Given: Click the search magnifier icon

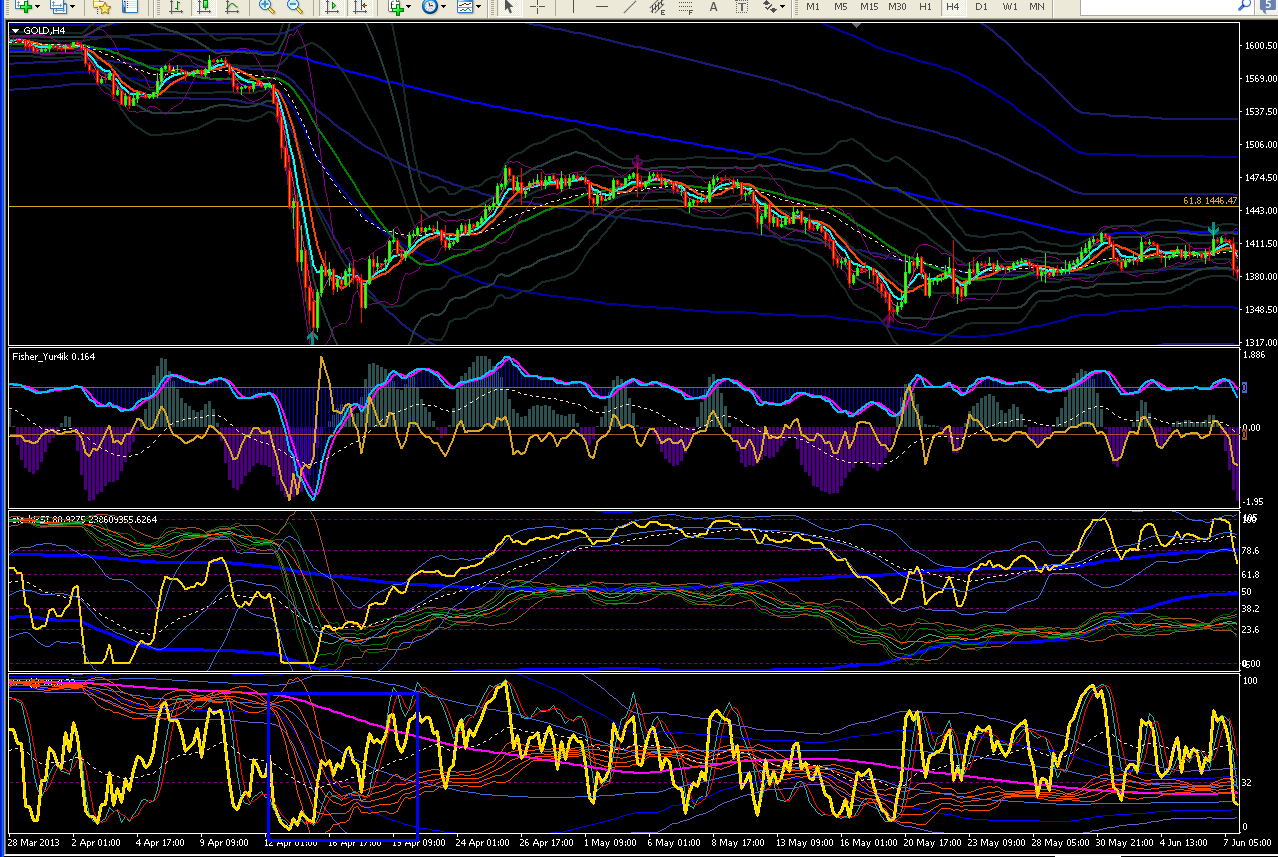Looking at the screenshot, I should pyautogui.click(x=1245, y=7).
